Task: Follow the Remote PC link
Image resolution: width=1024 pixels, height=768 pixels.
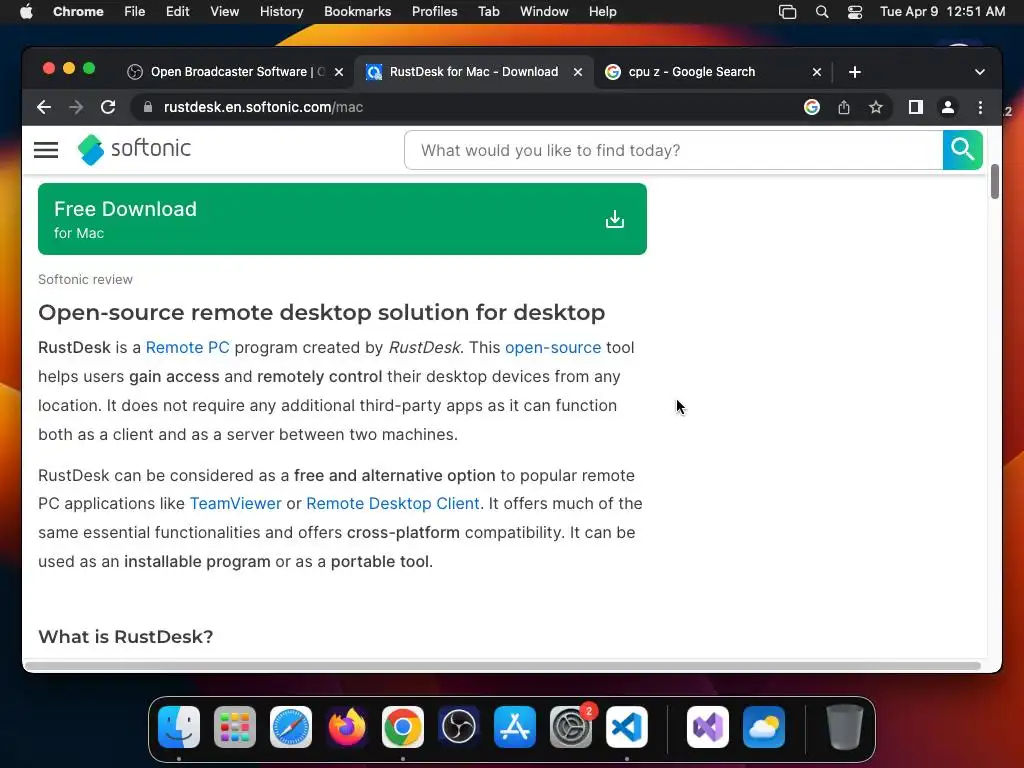Action: coord(187,347)
